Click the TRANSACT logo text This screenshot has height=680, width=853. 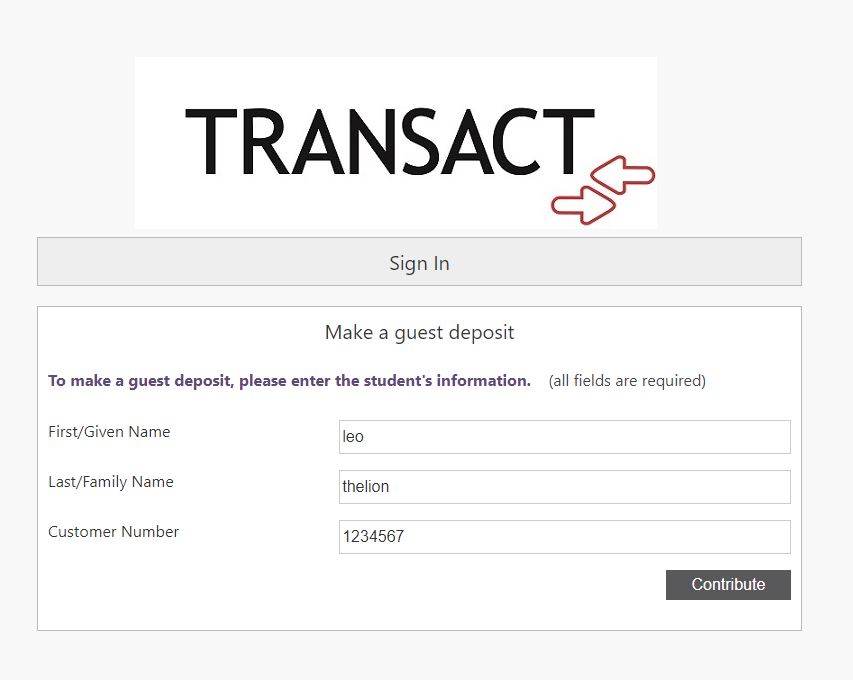click(390, 141)
